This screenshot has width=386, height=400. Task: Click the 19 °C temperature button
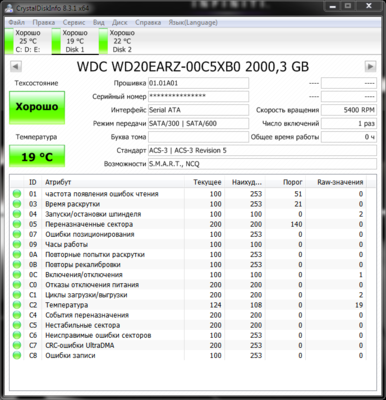37,156
